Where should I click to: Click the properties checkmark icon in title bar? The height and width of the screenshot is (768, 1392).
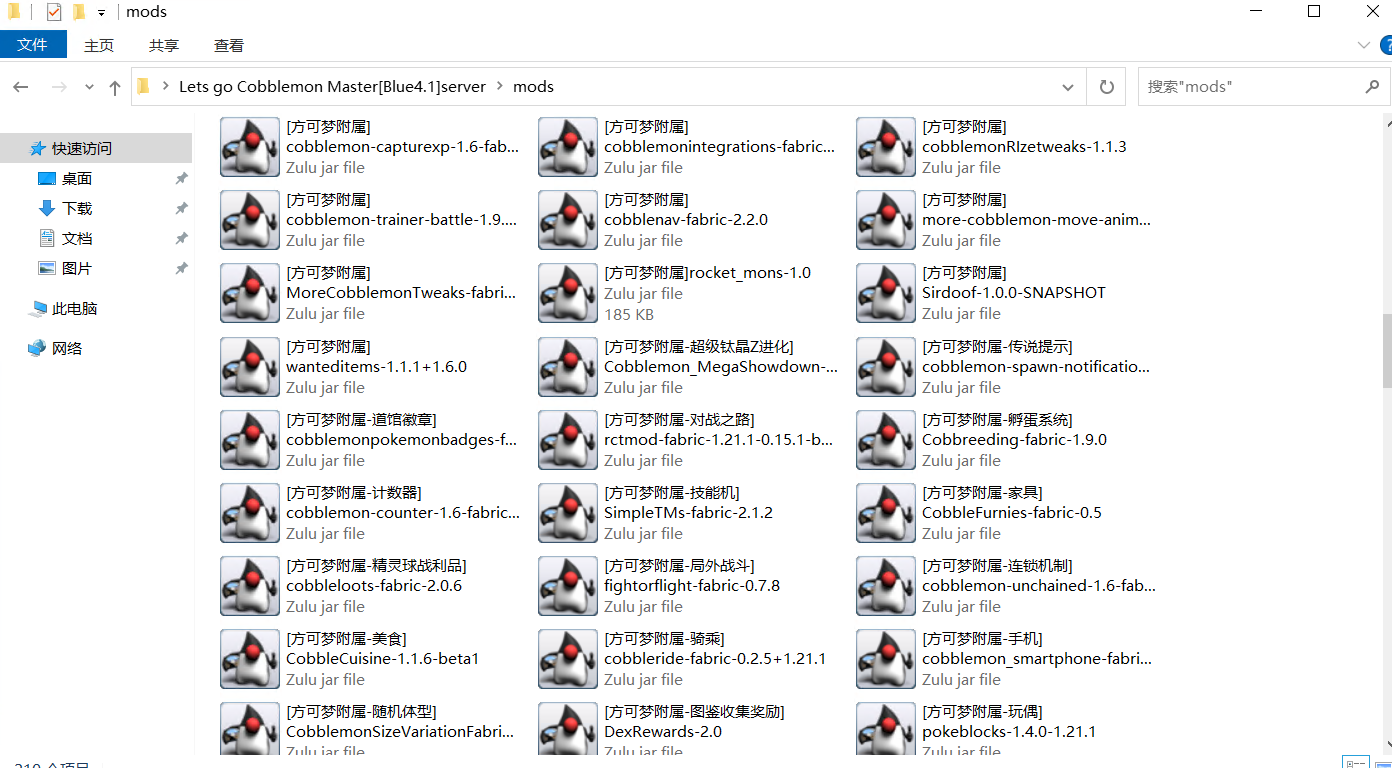point(54,12)
